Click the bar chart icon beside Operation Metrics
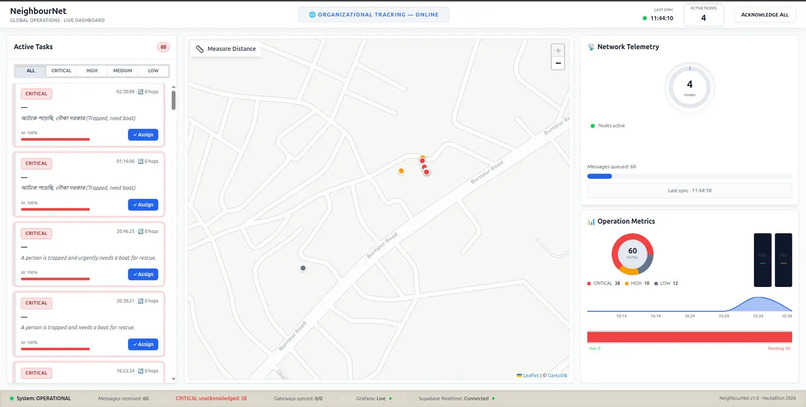The height and width of the screenshot is (407, 806). [x=591, y=221]
